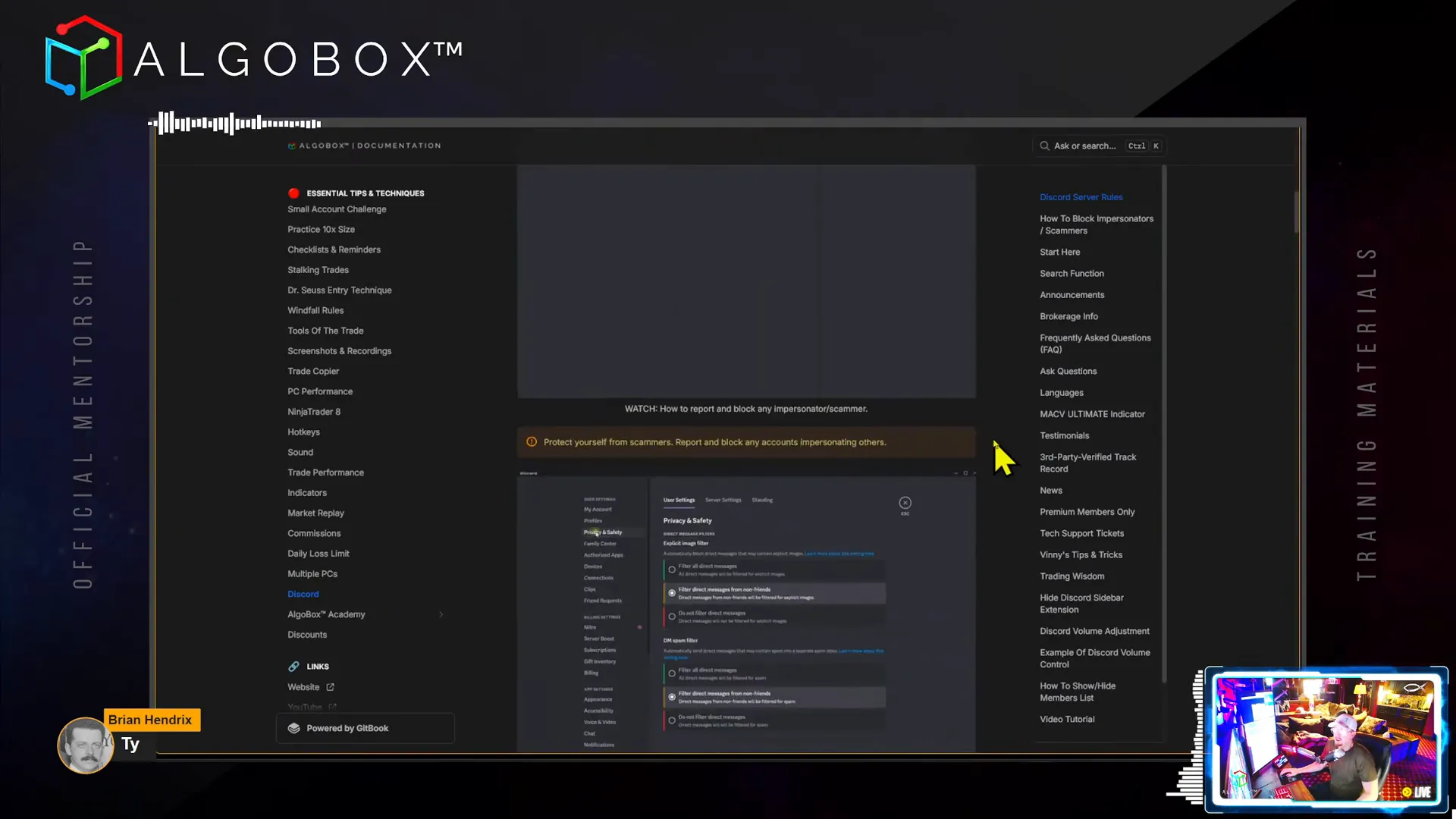Click the embedded video above the WATCH caption
1456x819 pixels.
pos(746,281)
